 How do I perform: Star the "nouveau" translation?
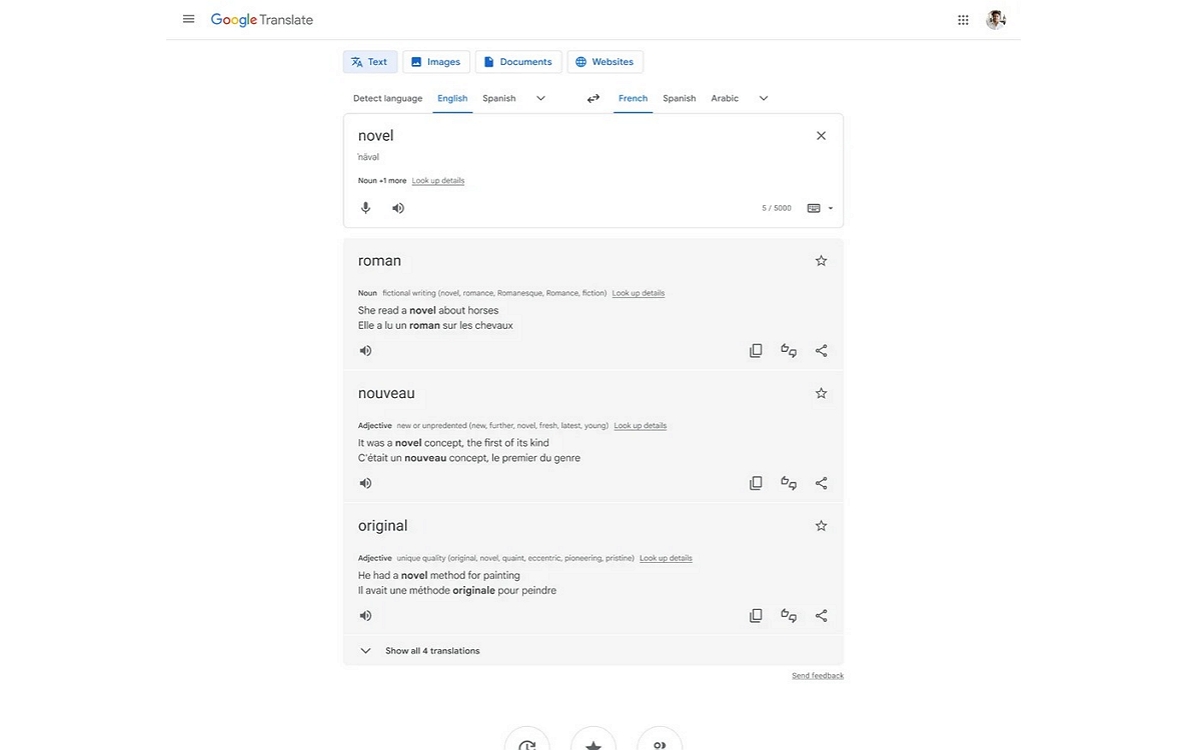point(821,392)
